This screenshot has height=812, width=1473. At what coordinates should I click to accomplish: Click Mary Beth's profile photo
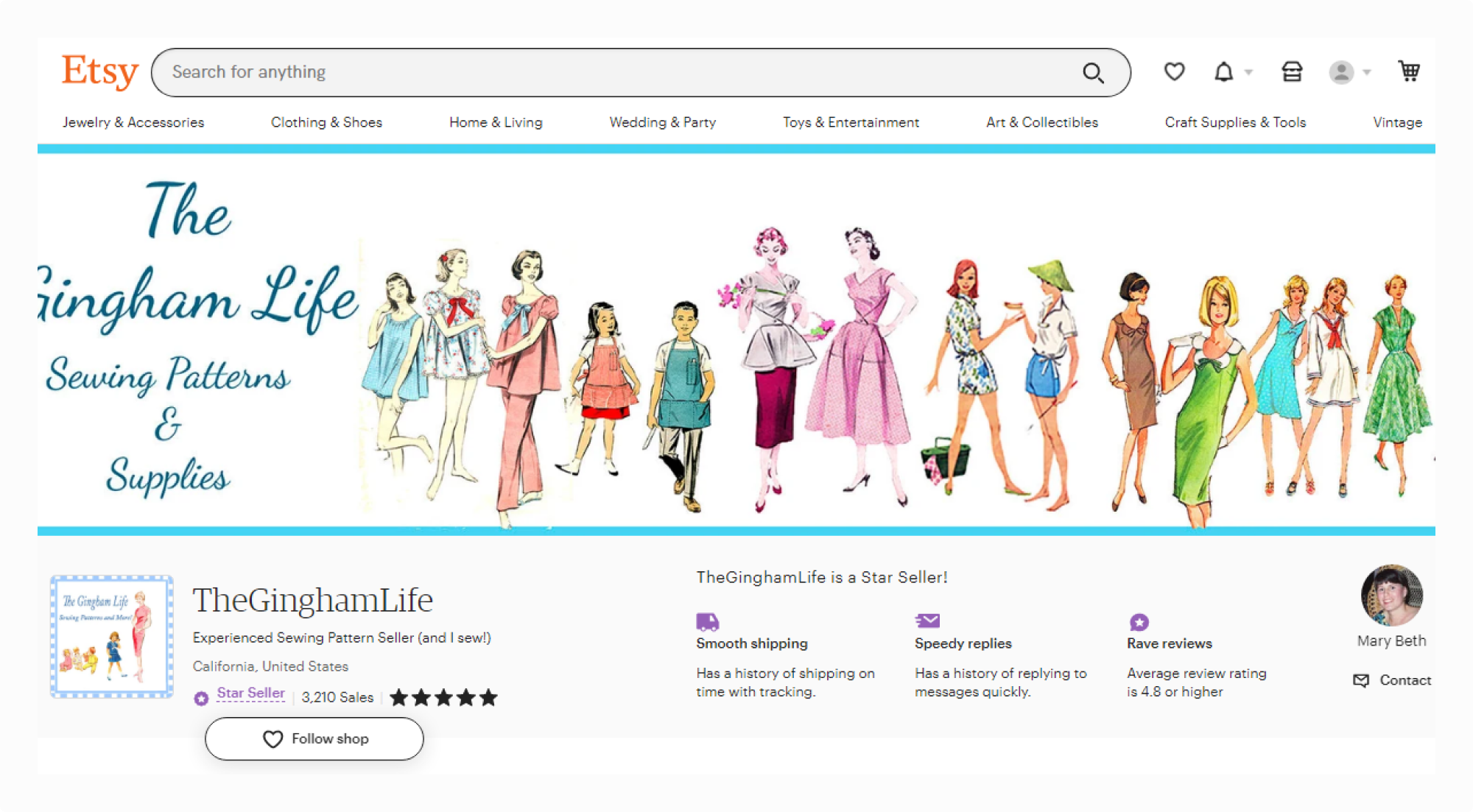tap(1391, 596)
